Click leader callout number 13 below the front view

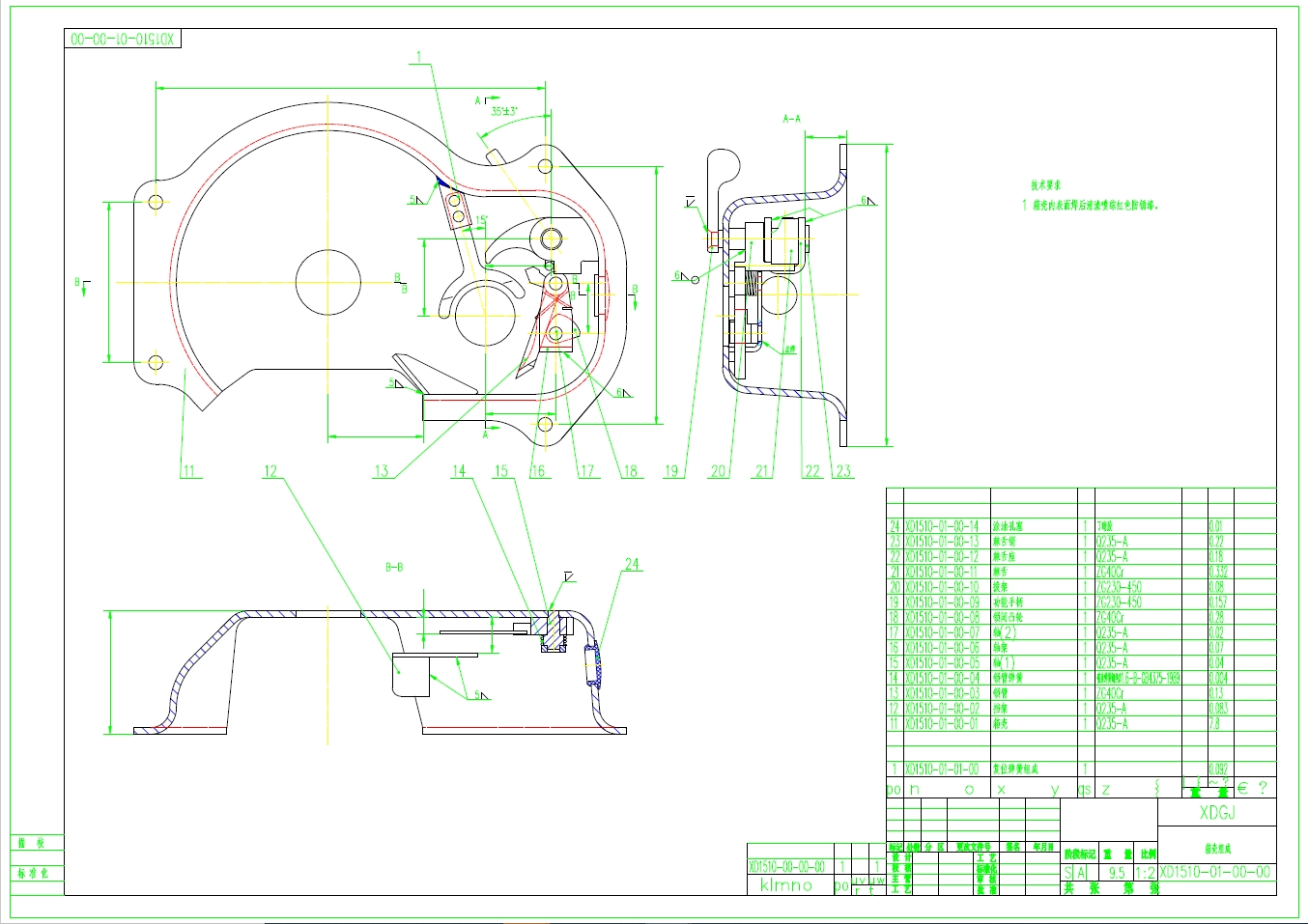point(382,471)
